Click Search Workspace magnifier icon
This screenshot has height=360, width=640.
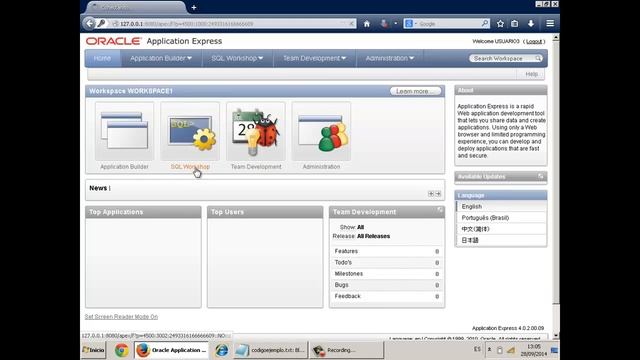pos(538,58)
